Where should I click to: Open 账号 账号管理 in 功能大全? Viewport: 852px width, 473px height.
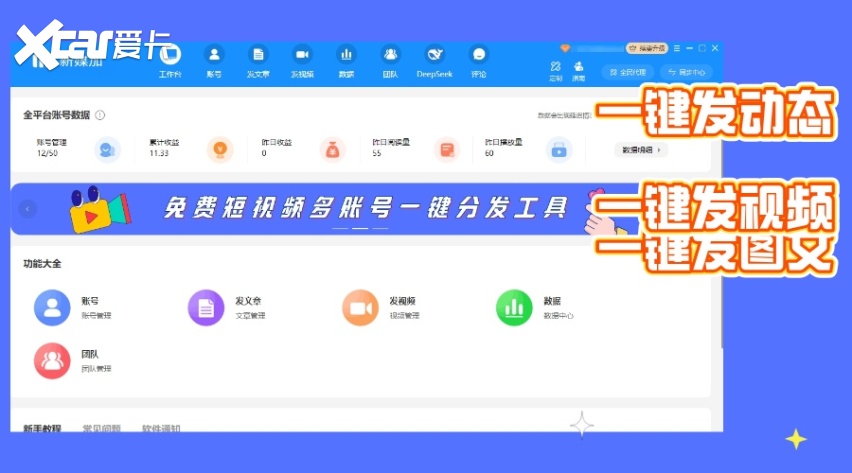click(72, 308)
